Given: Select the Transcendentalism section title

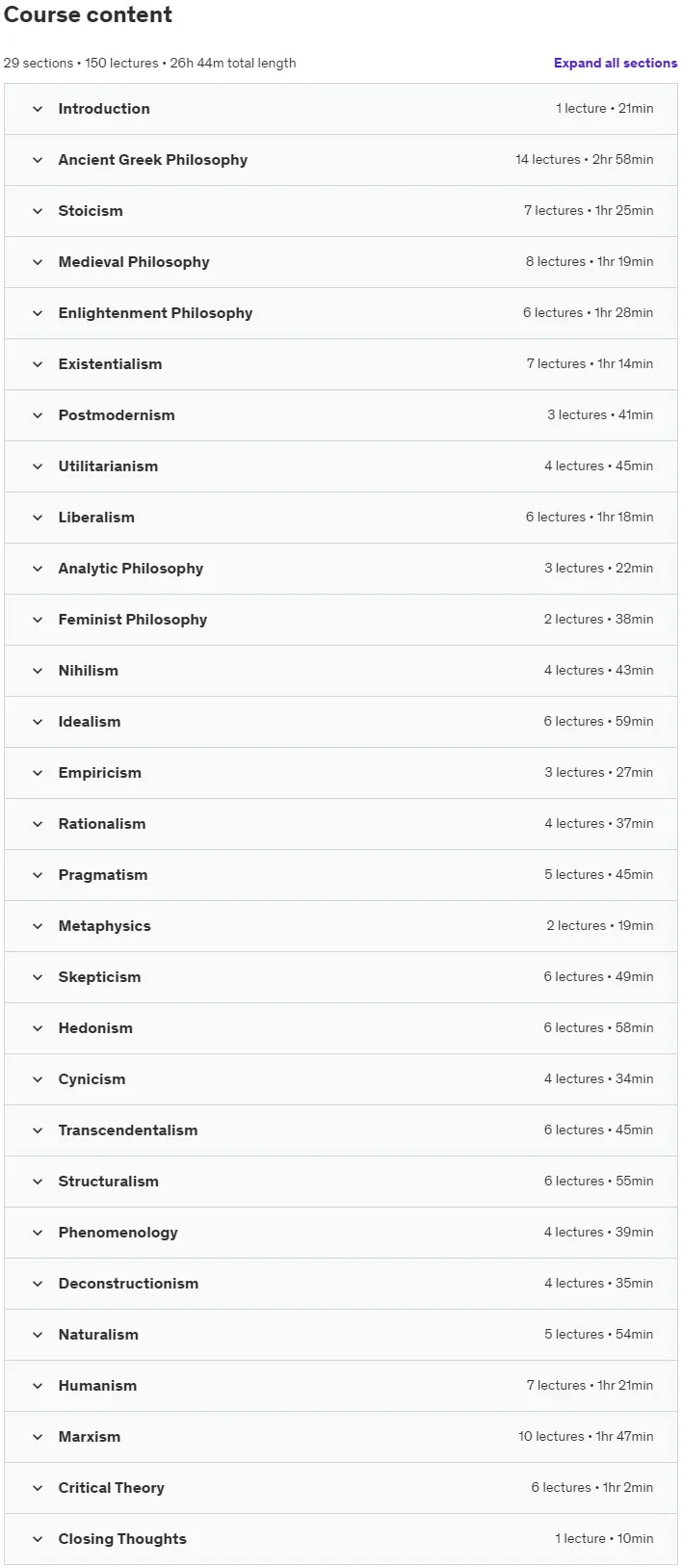Looking at the screenshot, I should tap(128, 1130).
